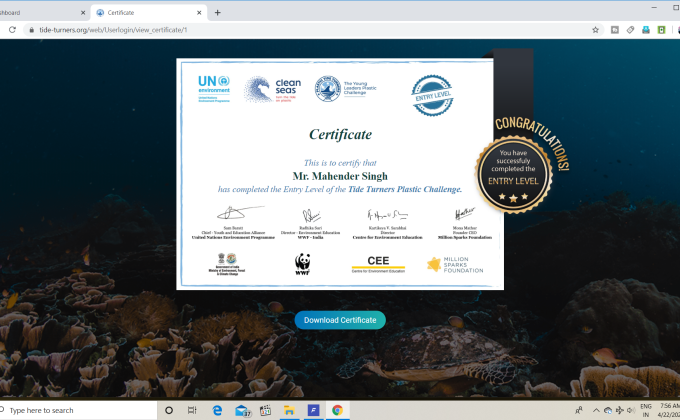This screenshot has height=420, width=680.
Task: Click in the Windows taskbar search box
Action: coord(78,410)
